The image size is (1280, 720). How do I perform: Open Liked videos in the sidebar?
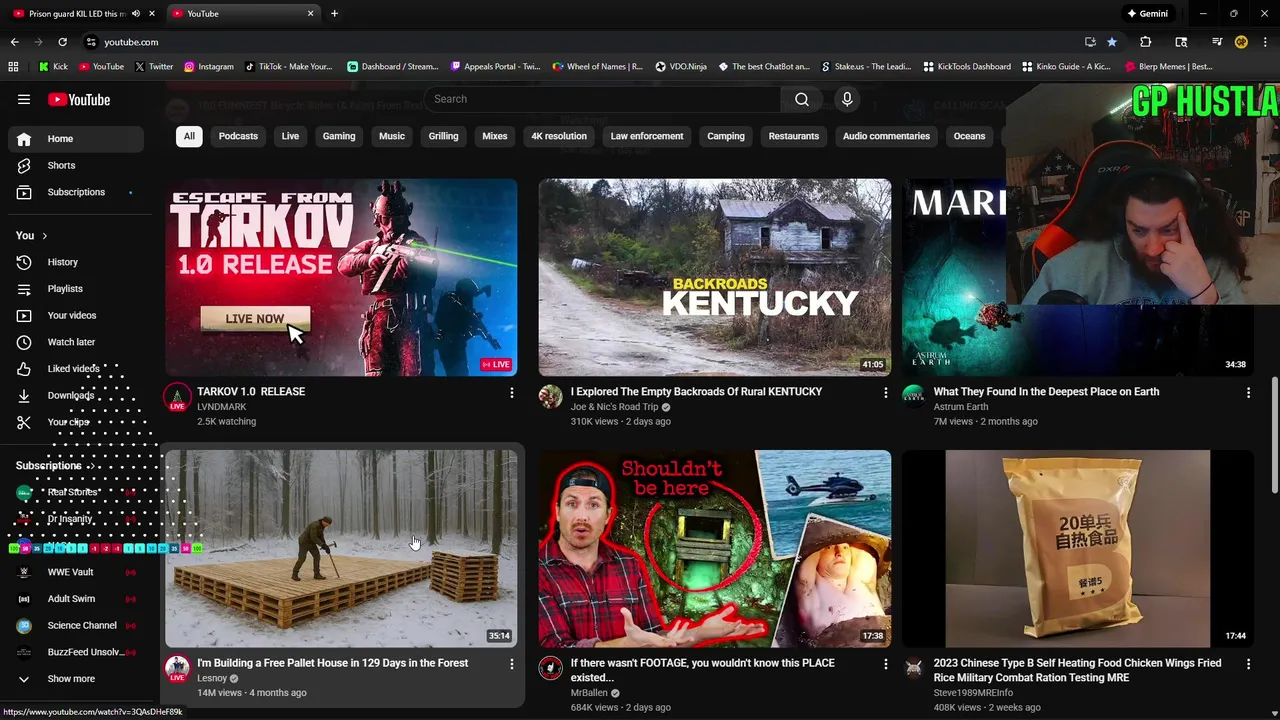click(x=76, y=369)
